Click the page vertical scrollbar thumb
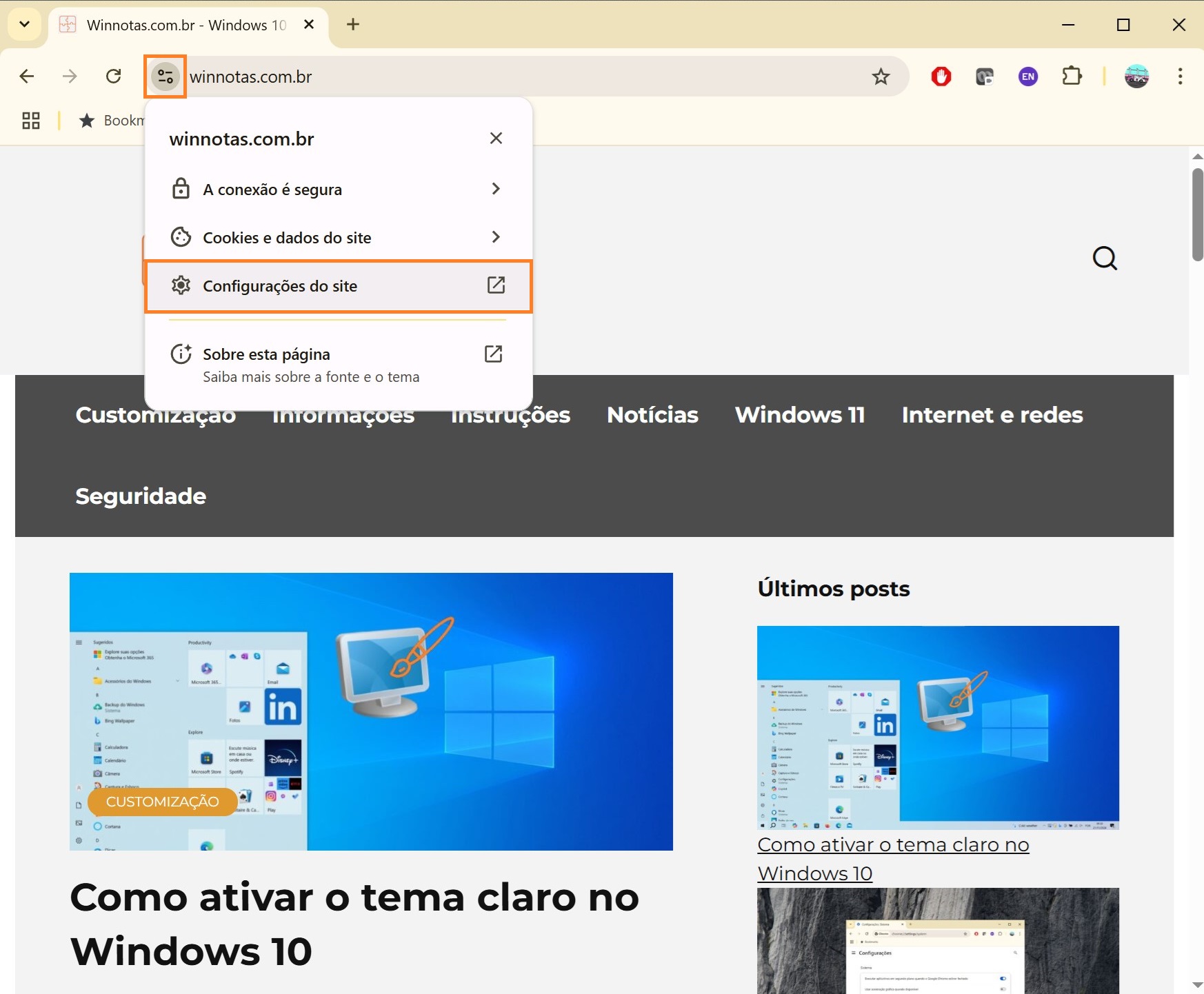 tap(1198, 214)
